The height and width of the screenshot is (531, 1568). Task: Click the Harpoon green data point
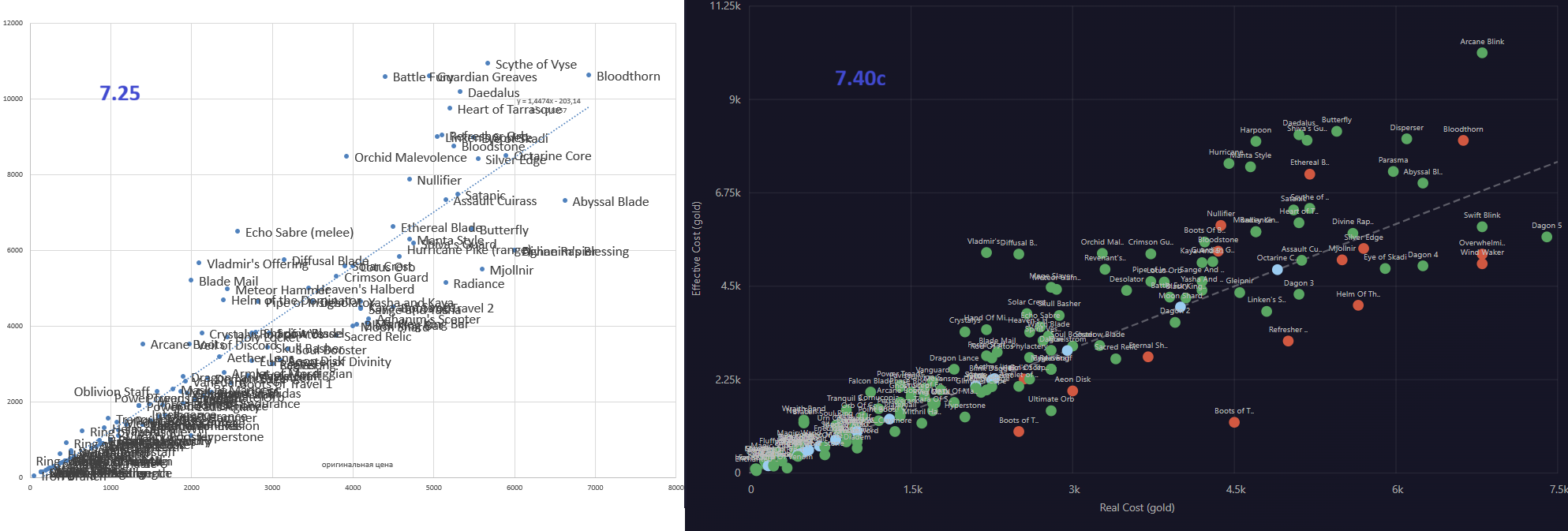pyautogui.click(x=1255, y=141)
